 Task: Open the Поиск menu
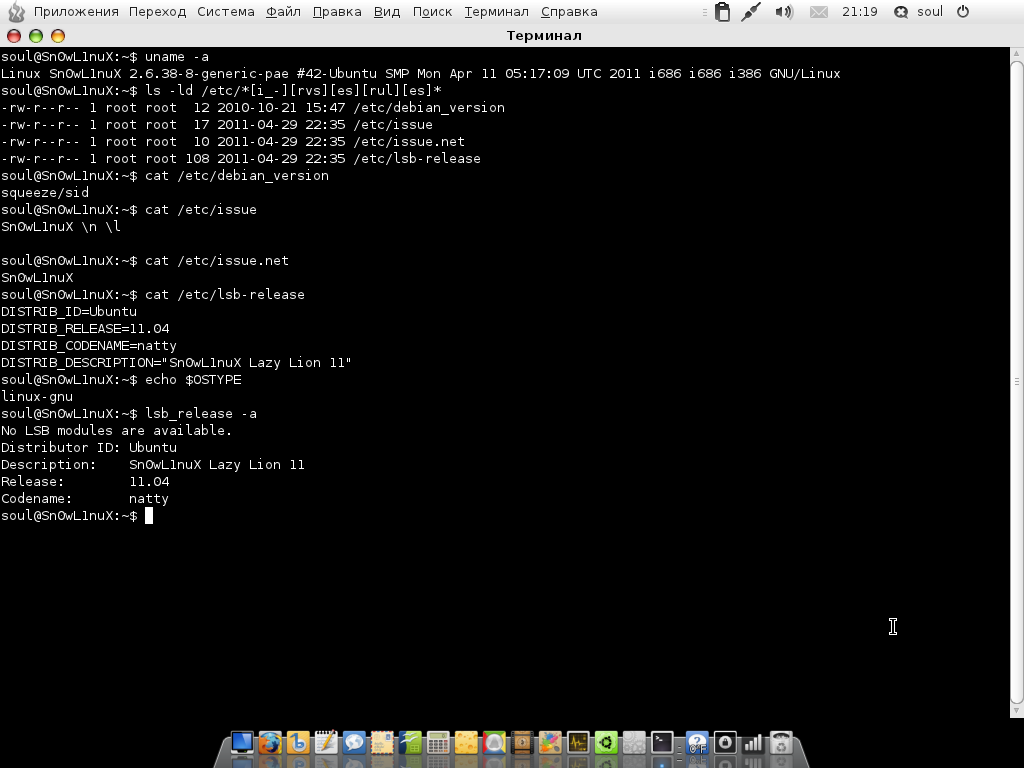point(432,12)
